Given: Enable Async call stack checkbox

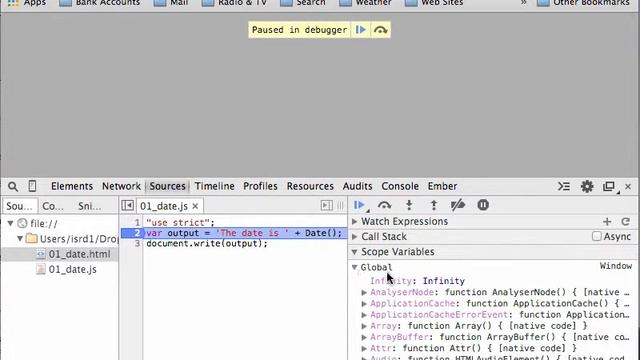Looking at the screenshot, I should [597, 236].
